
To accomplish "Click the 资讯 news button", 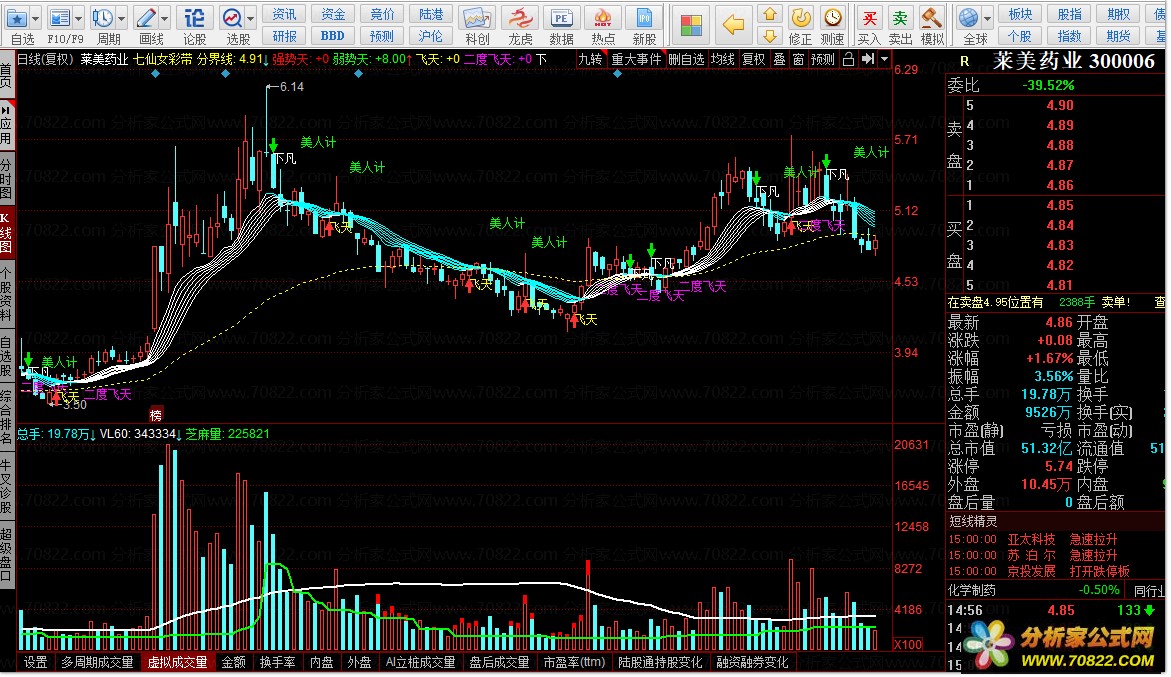I will click(285, 14).
